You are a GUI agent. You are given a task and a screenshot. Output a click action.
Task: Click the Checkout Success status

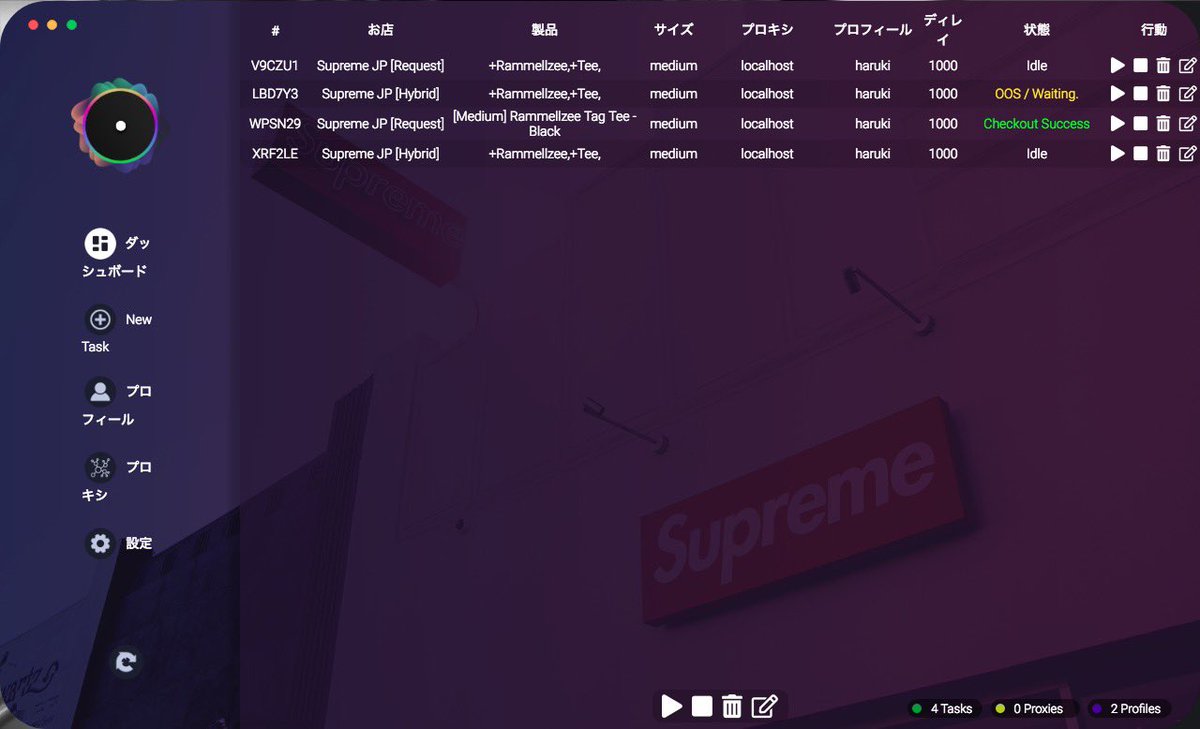[1037, 124]
